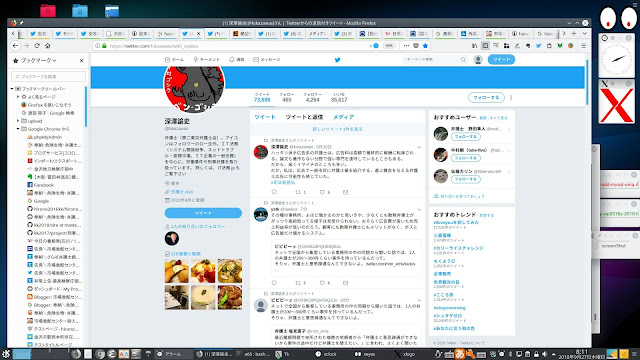The image size is (640, 360).
Task: Click the Twitter bird logo in header
Action: coord(338,60)
